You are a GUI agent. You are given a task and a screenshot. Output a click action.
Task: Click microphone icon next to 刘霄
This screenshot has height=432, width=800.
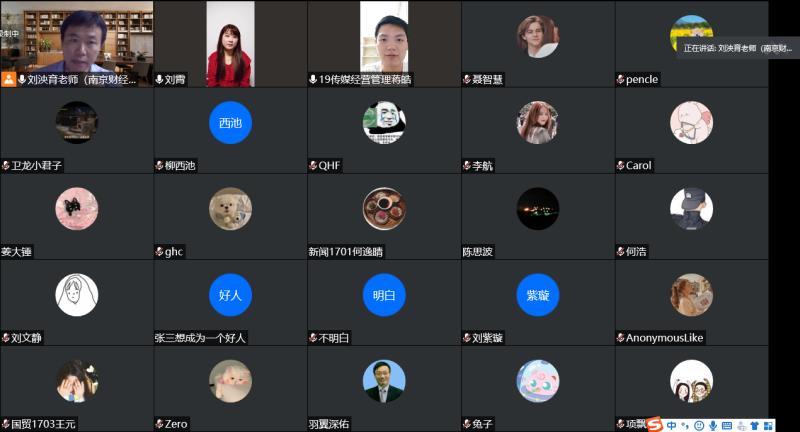tap(159, 80)
